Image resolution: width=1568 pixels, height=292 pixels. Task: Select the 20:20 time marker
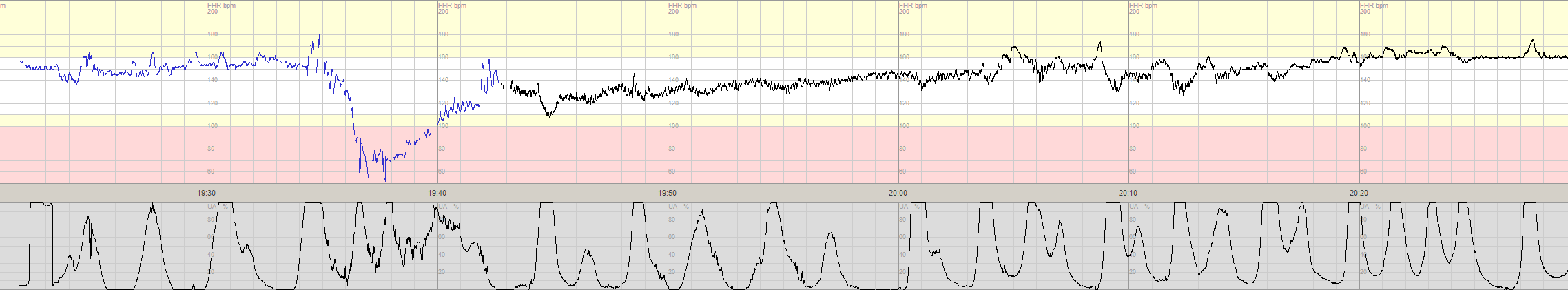[1359, 194]
